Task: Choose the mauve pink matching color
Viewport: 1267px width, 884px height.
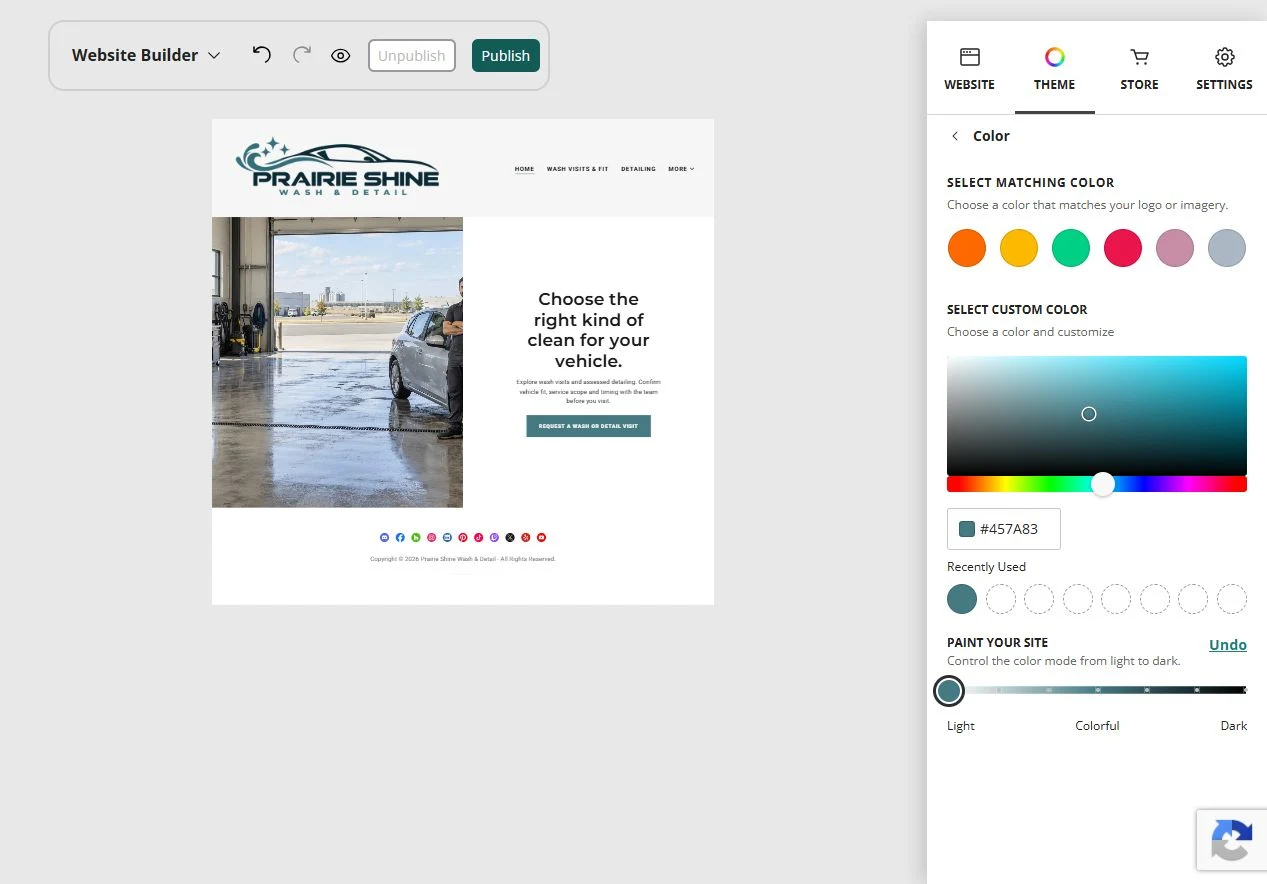Action: 1175,247
